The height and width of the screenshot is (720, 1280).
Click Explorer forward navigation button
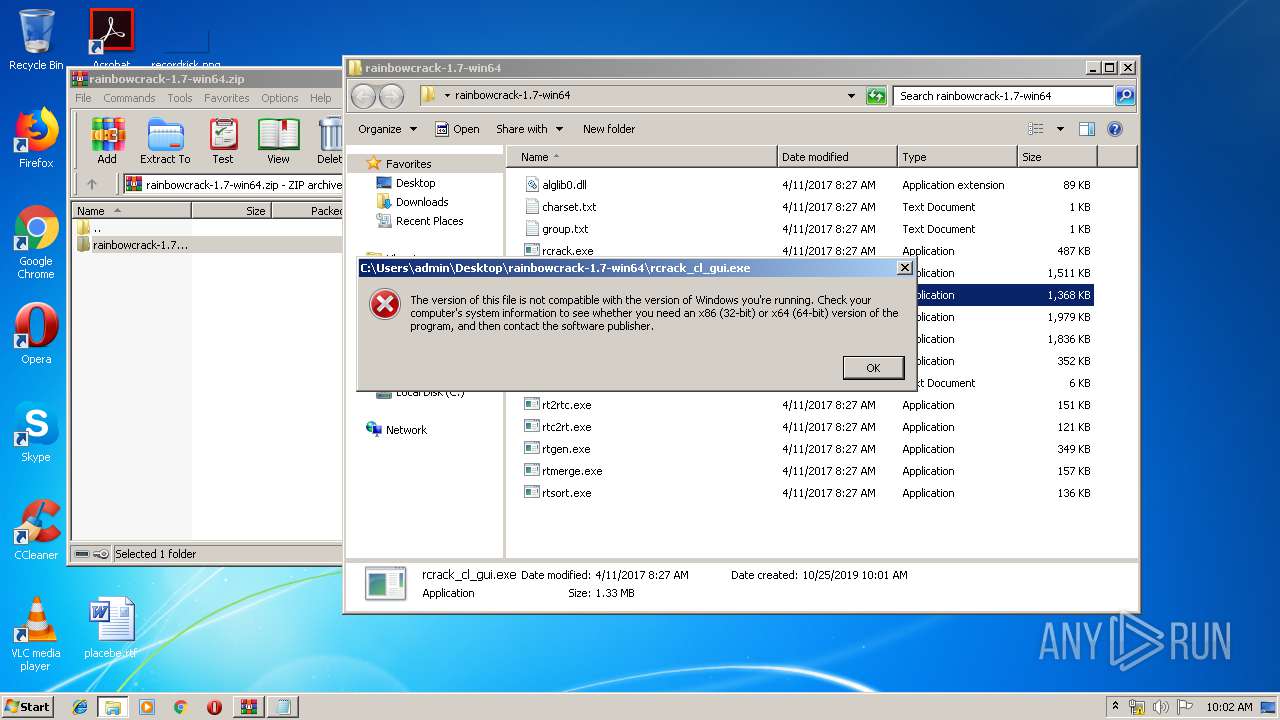(392, 96)
